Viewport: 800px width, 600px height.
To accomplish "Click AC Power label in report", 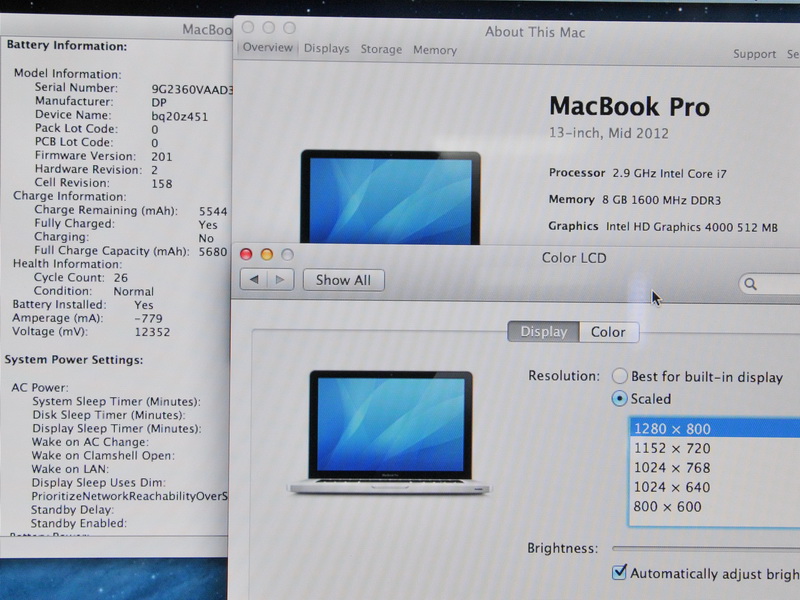I will 40,387.
